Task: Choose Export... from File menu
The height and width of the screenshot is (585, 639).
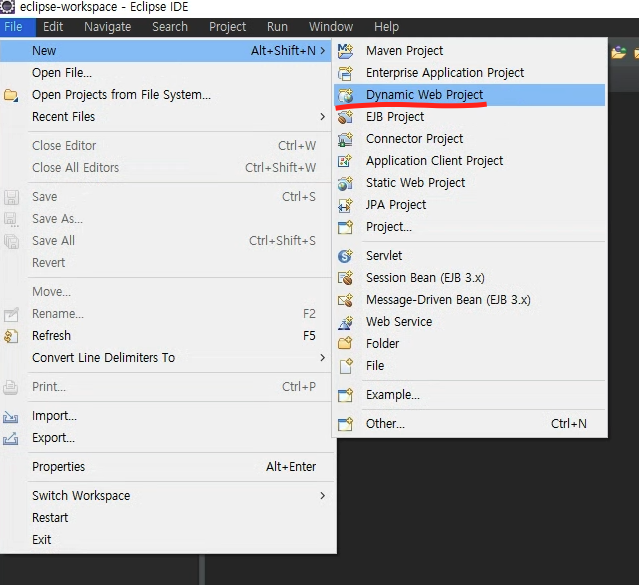Action: pos(165,438)
